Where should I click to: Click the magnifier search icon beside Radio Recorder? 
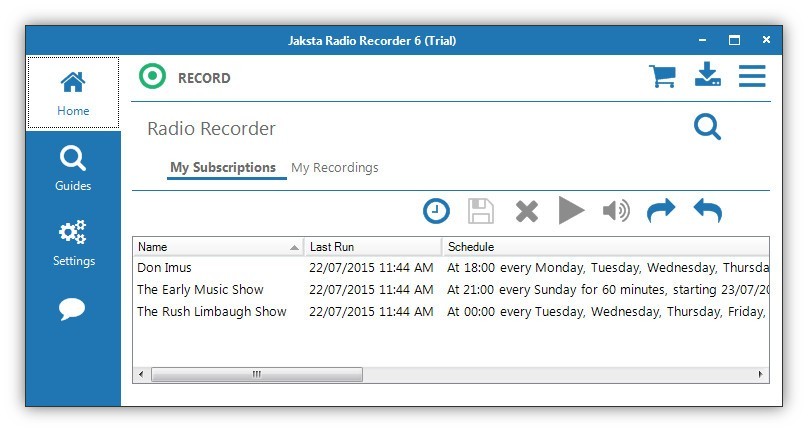(x=707, y=127)
